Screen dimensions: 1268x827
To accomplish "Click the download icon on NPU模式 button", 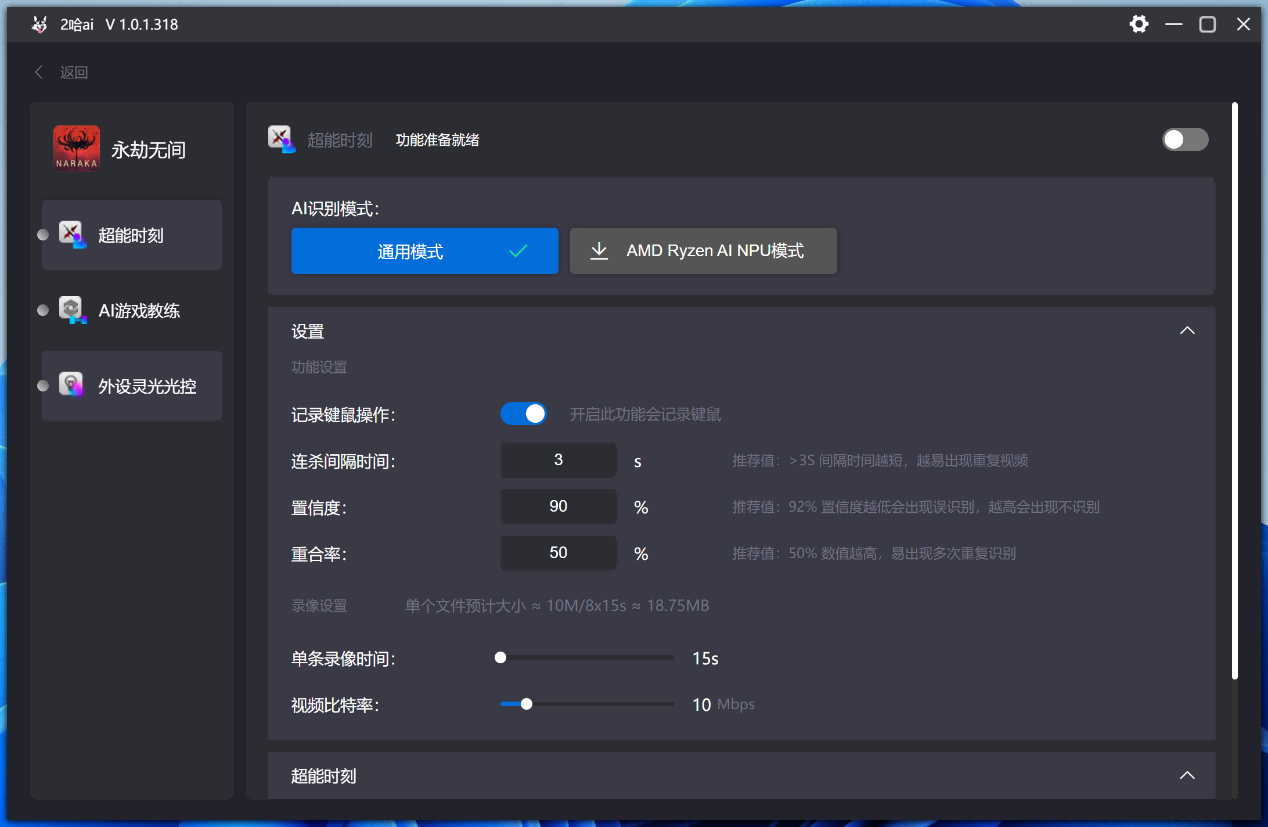I will pyautogui.click(x=598, y=251).
